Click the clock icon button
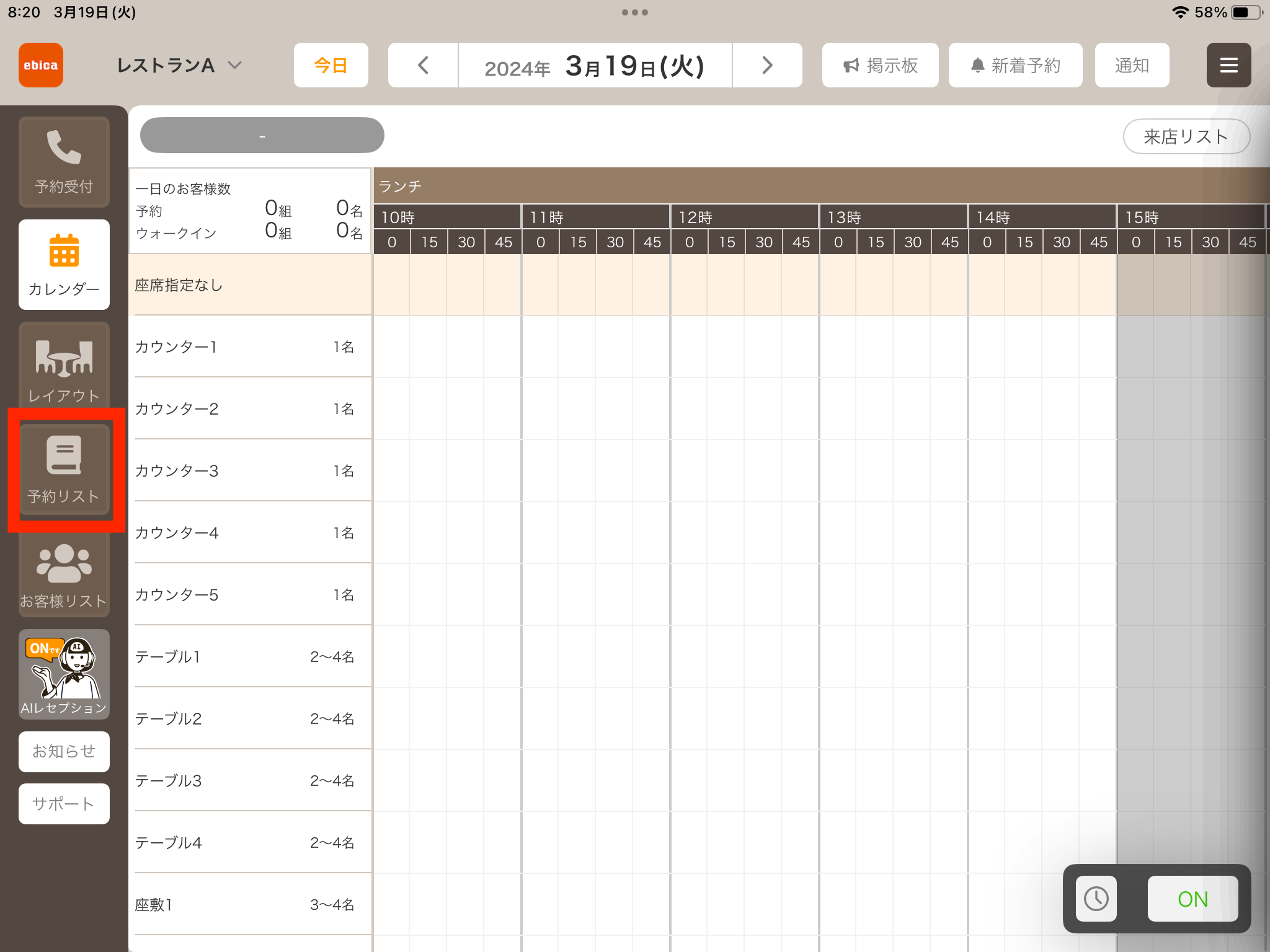The image size is (1270, 952). [x=1096, y=899]
